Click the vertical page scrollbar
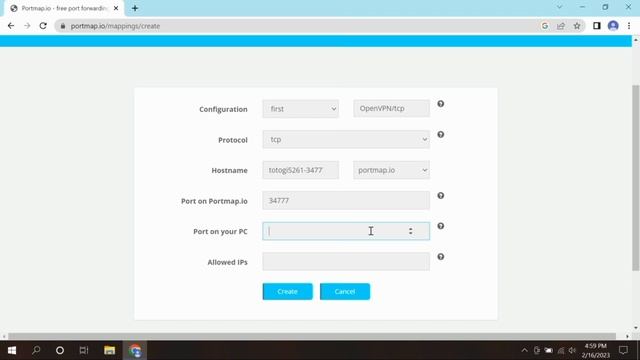The image size is (640, 360). pyautogui.click(x=636, y=178)
